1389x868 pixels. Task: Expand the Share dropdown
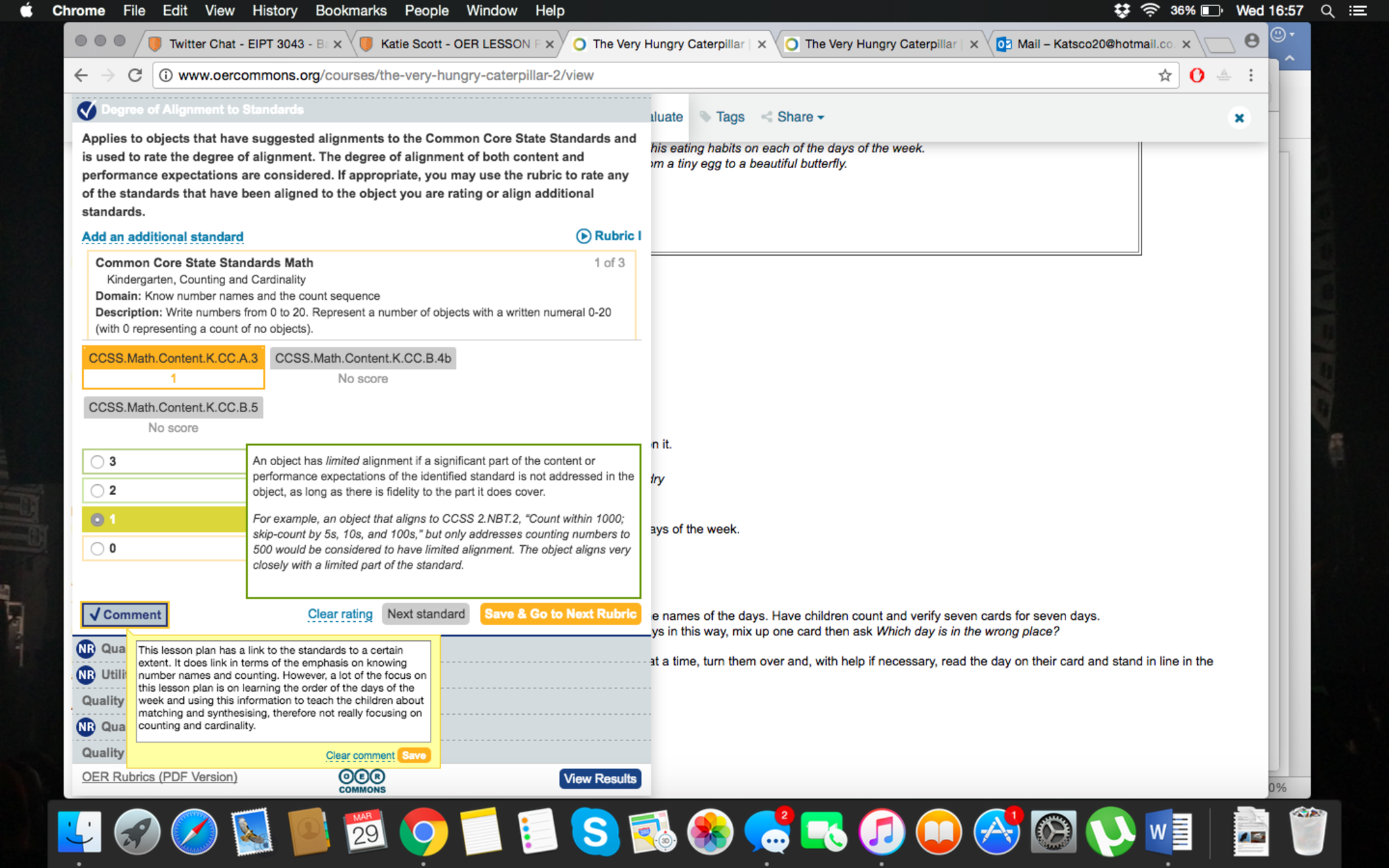point(793,117)
